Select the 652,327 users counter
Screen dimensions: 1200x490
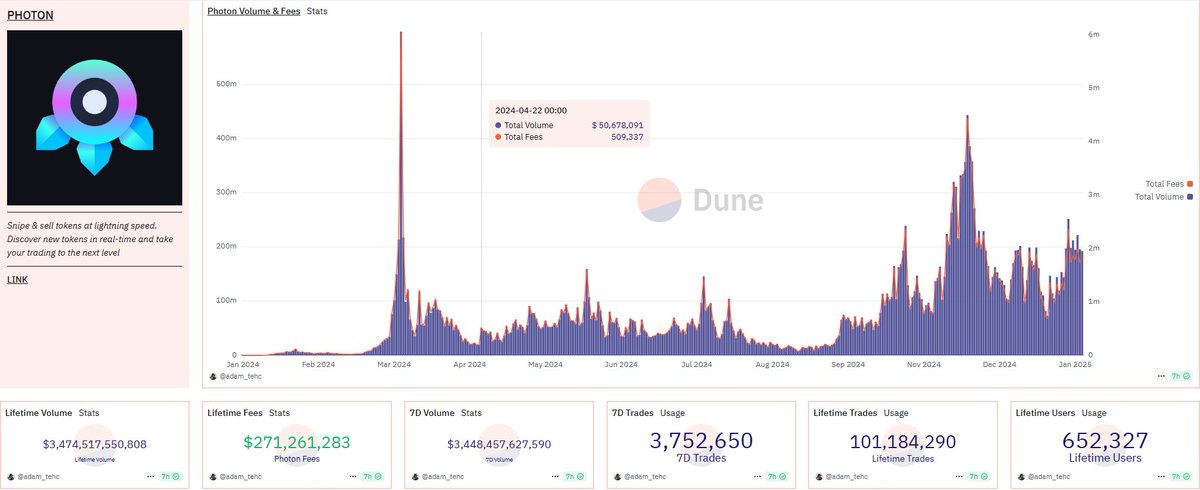[1105, 441]
